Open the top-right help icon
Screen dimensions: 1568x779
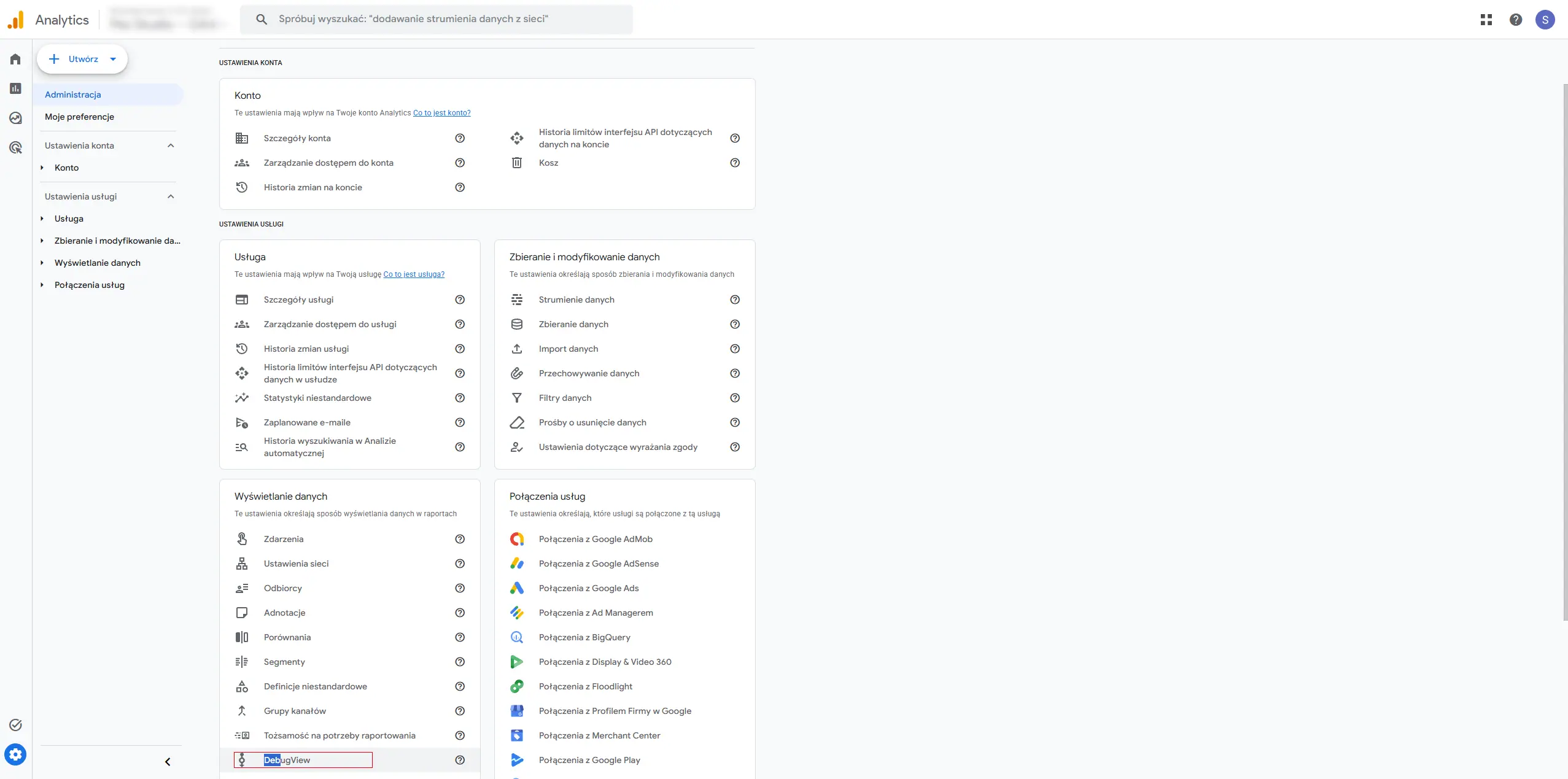click(x=1516, y=20)
